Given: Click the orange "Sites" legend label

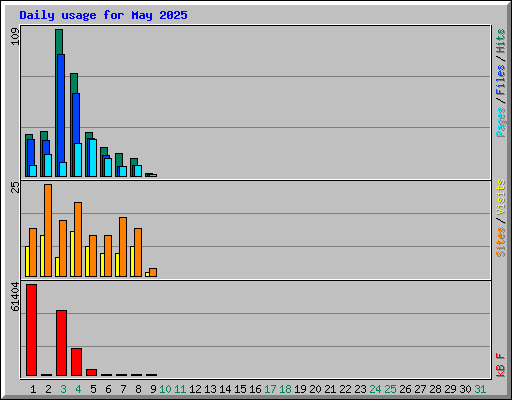Looking at the screenshot, I should click(501, 242).
